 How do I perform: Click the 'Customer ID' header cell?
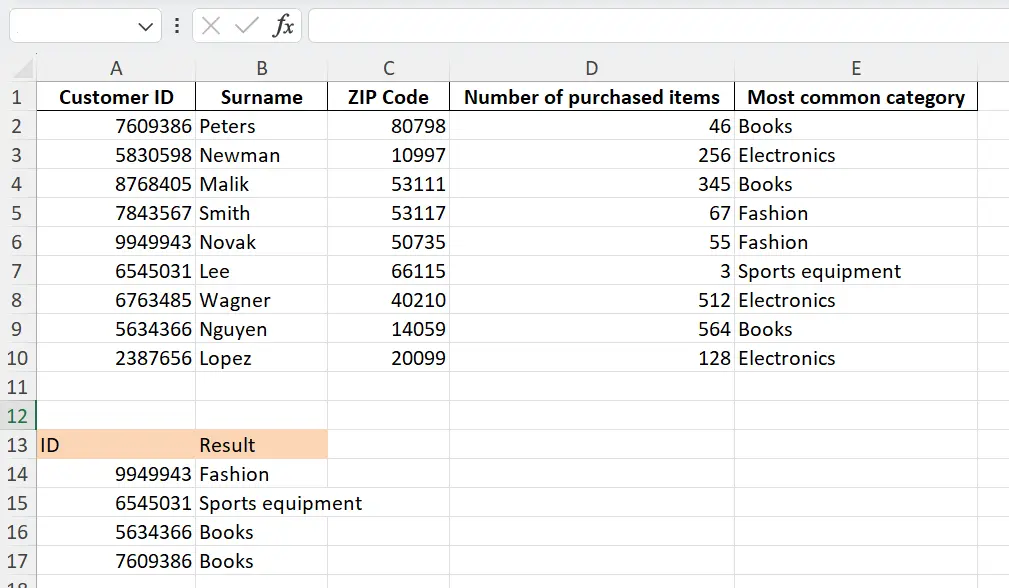click(116, 96)
